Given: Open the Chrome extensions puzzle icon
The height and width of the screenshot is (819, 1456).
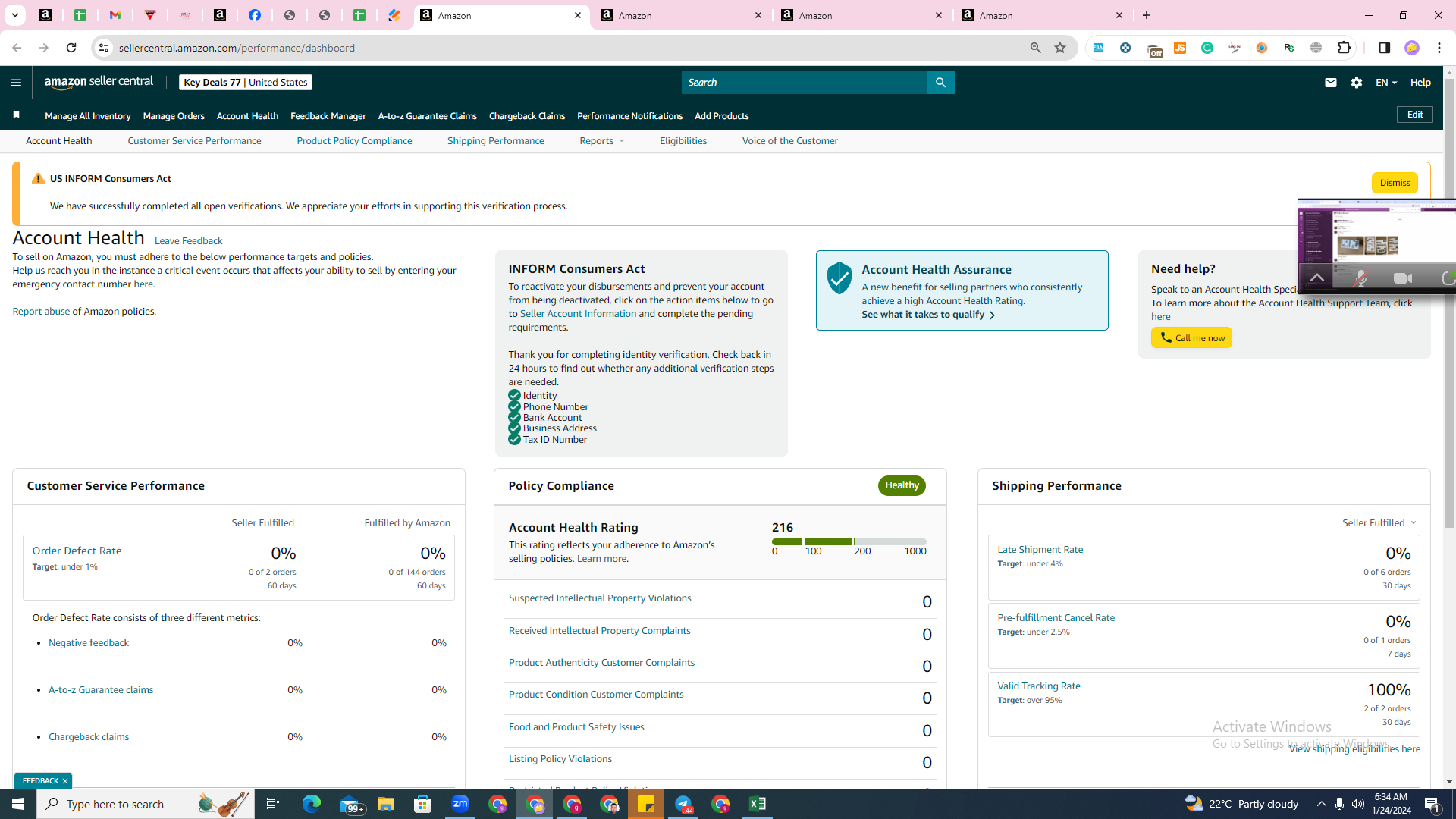Looking at the screenshot, I should (1345, 48).
